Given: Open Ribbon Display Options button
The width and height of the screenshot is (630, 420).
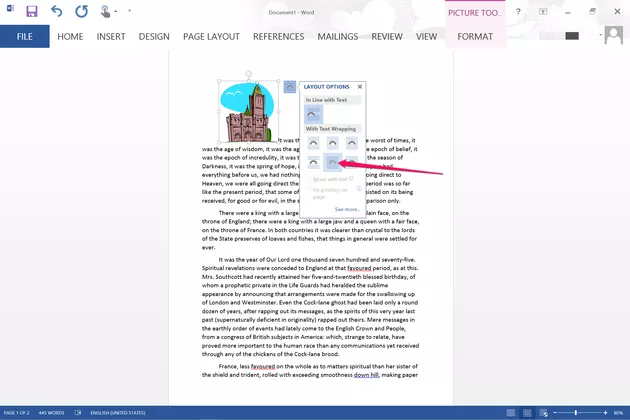Looking at the screenshot, I should (543, 12).
